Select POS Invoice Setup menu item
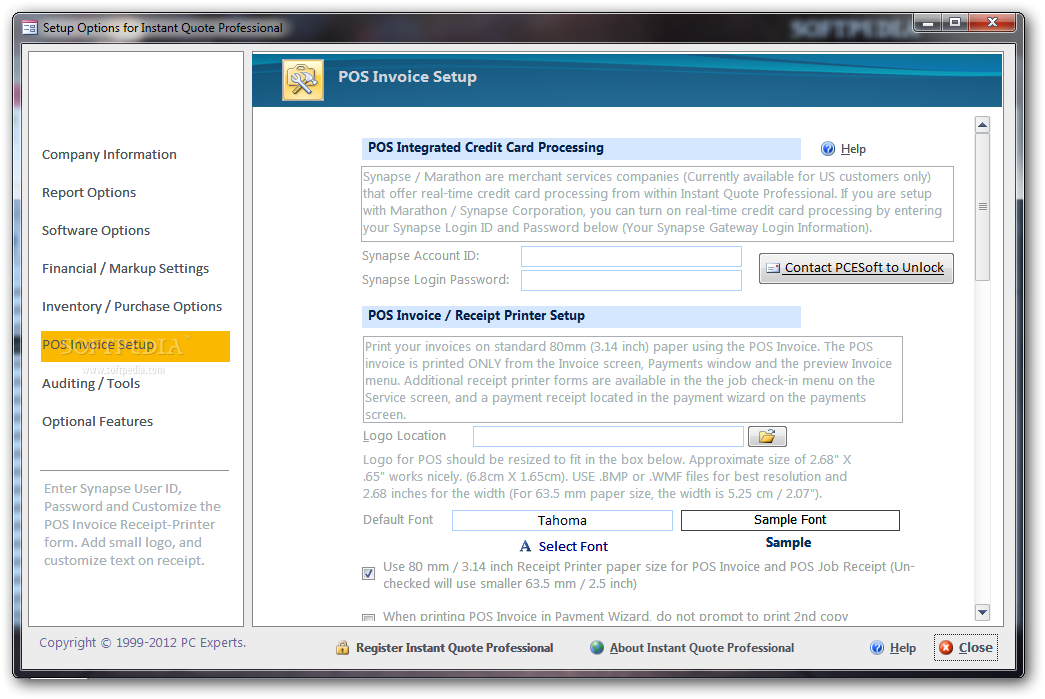The height and width of the screenshot is (699, 1045). coord(135,347)
